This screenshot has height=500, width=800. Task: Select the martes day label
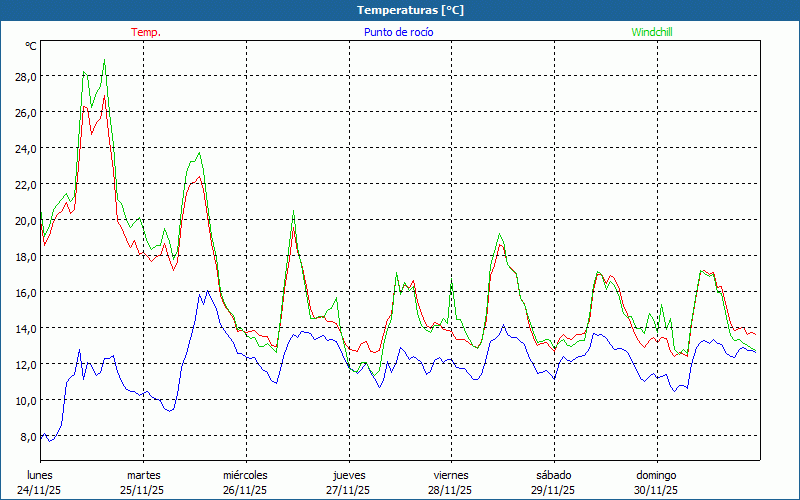(143, 475)
